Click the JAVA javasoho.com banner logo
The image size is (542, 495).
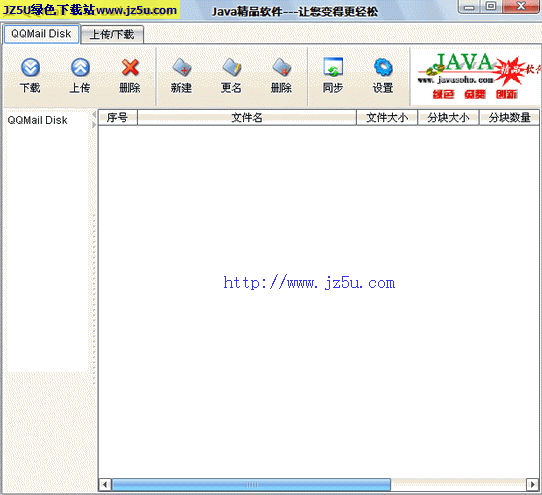tap(477, 76)
